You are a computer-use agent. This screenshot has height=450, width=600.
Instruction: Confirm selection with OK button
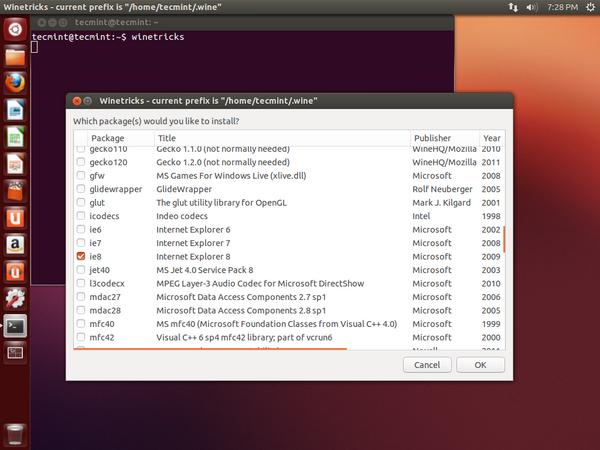[480, 365]
